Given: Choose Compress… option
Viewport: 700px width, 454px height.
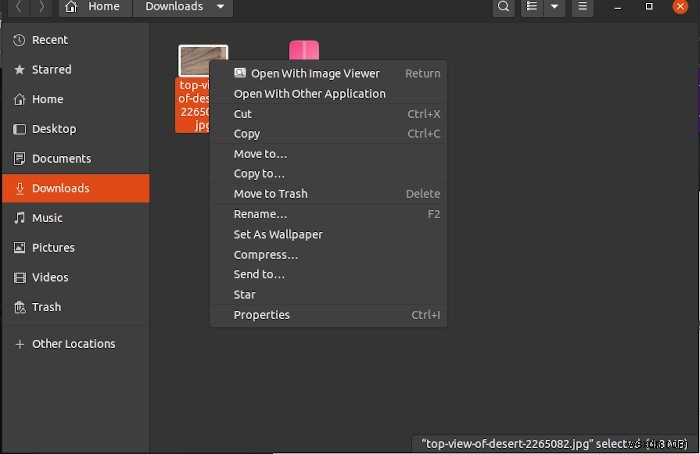Looking at the screenshot, I should (328, 255).
